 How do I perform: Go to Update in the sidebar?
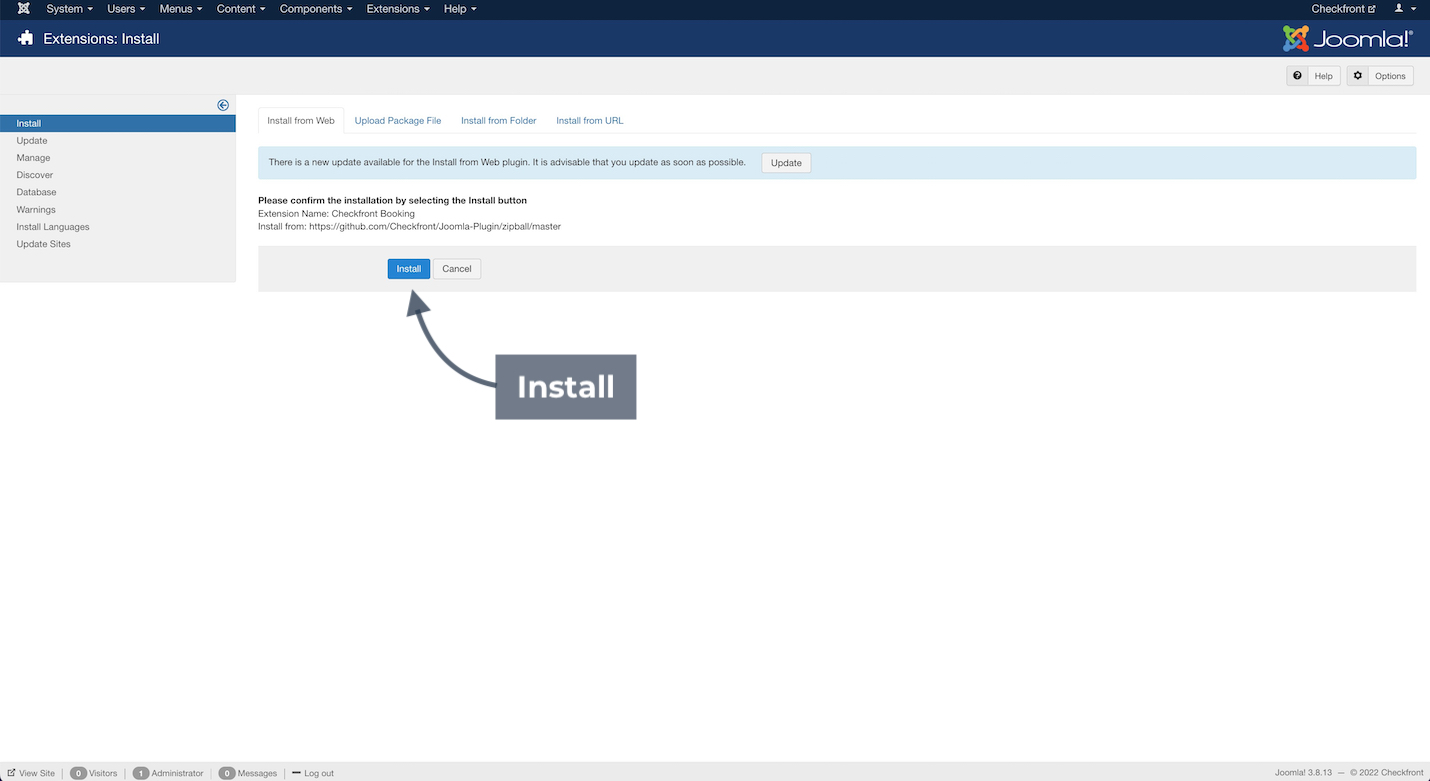click(32, 141)
